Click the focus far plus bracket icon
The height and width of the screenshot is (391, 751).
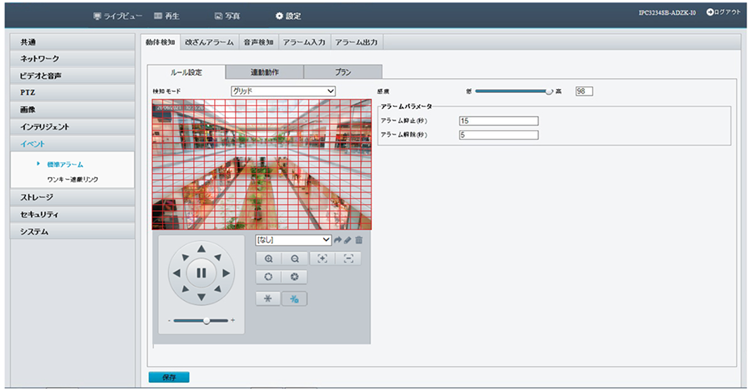pos(322,259)
